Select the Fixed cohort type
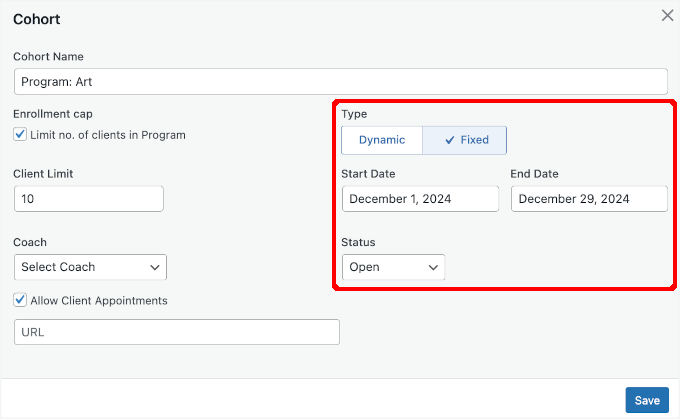The width and height of the screenshot is (680, 419). (465, 140)
